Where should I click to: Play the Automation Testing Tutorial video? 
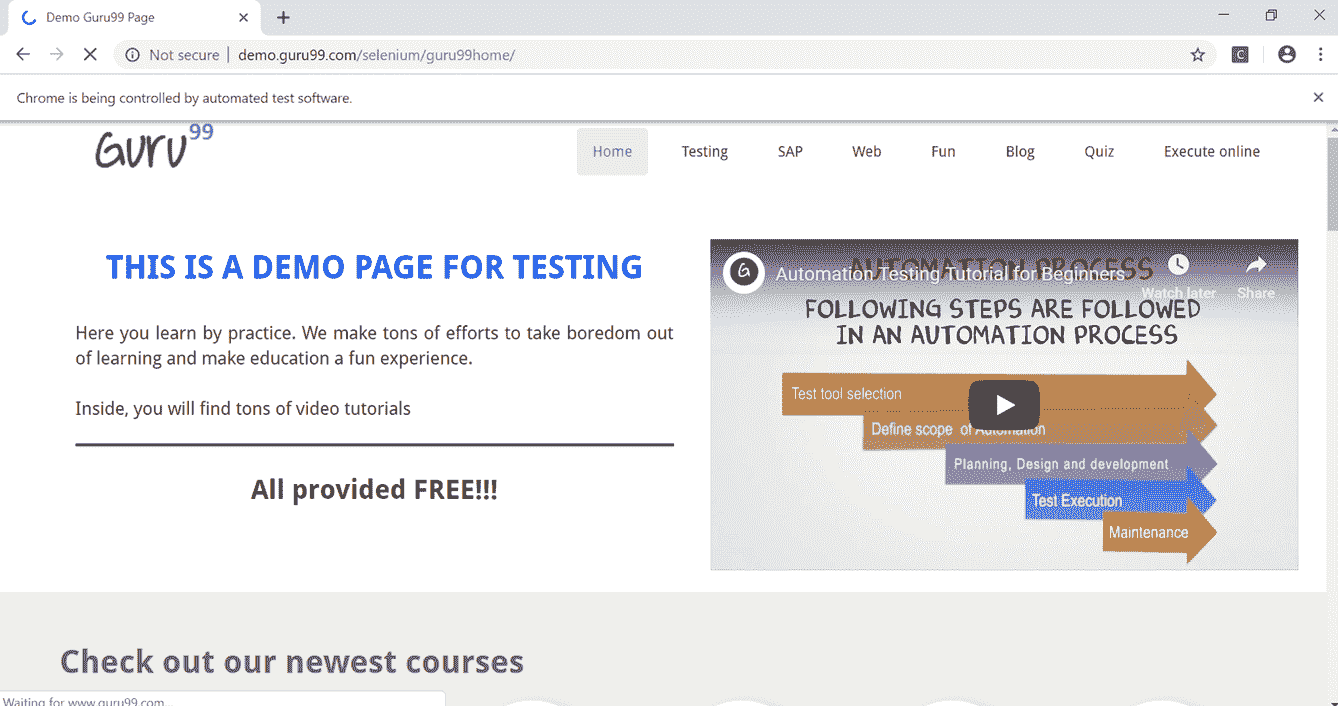click(x=1004, y=405)
